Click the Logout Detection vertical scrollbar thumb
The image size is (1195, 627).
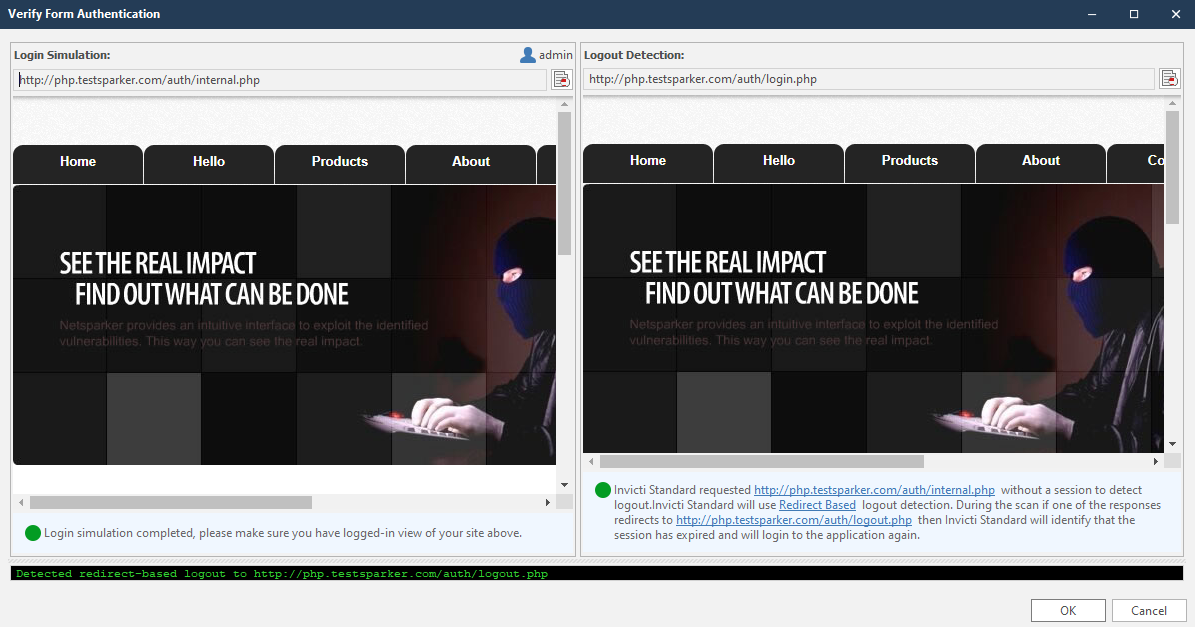coord(1173,167)
